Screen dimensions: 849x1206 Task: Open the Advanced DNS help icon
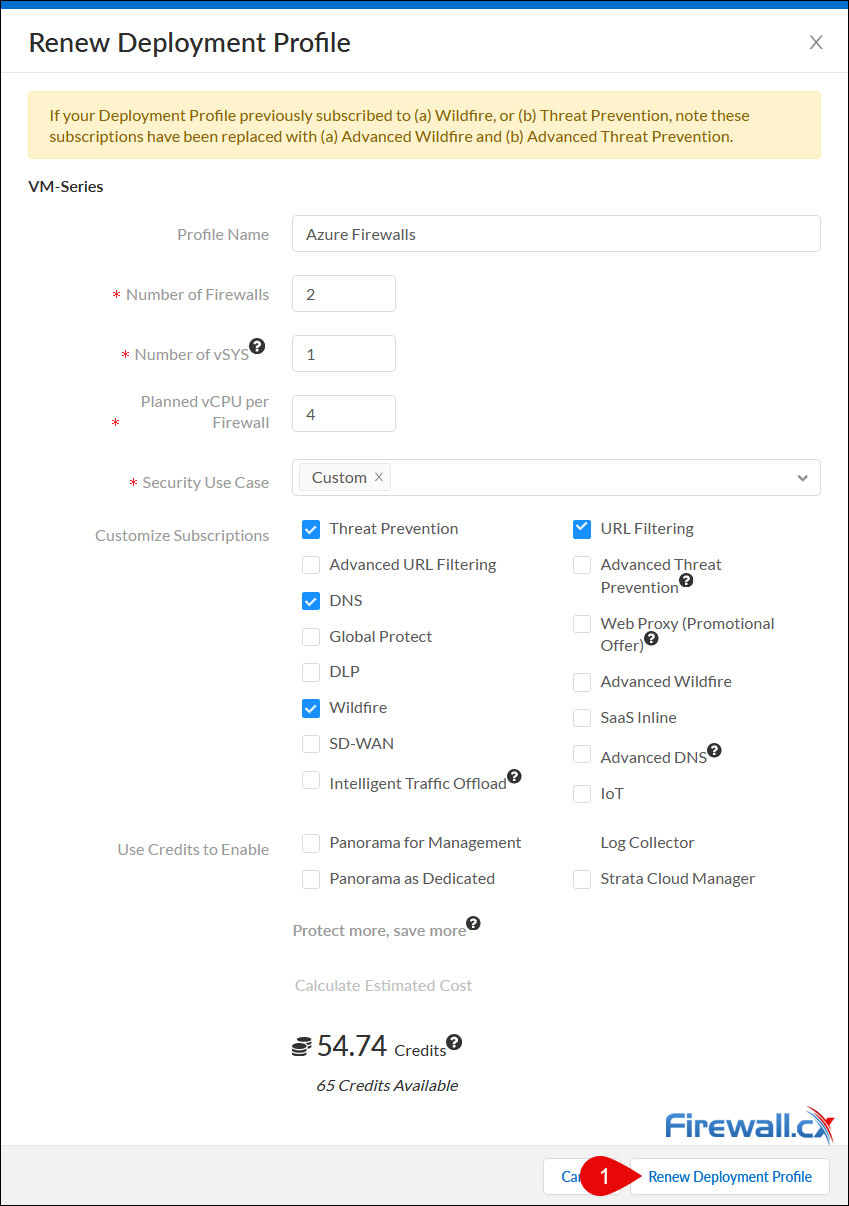(714, 750)
